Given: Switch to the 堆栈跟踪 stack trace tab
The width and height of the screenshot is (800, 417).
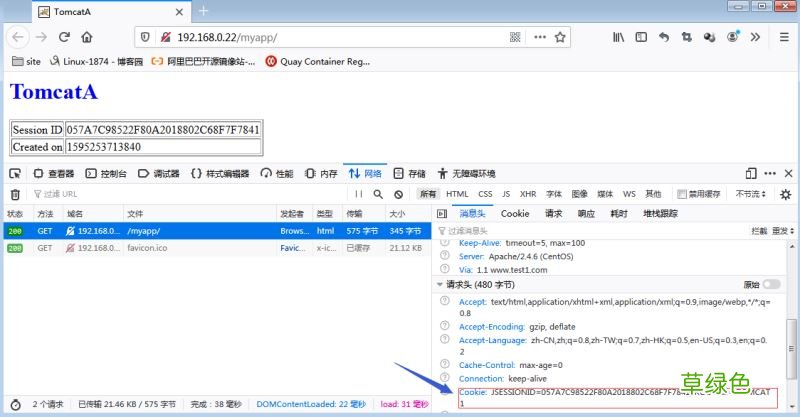Looking at the screenshot, I should [x=660, y=214].
